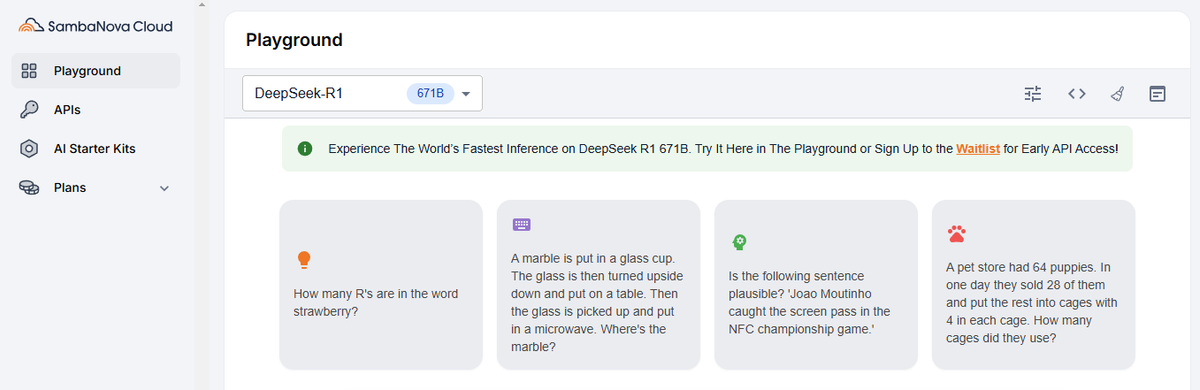Click the key icon for APIs

pos(29,109)
